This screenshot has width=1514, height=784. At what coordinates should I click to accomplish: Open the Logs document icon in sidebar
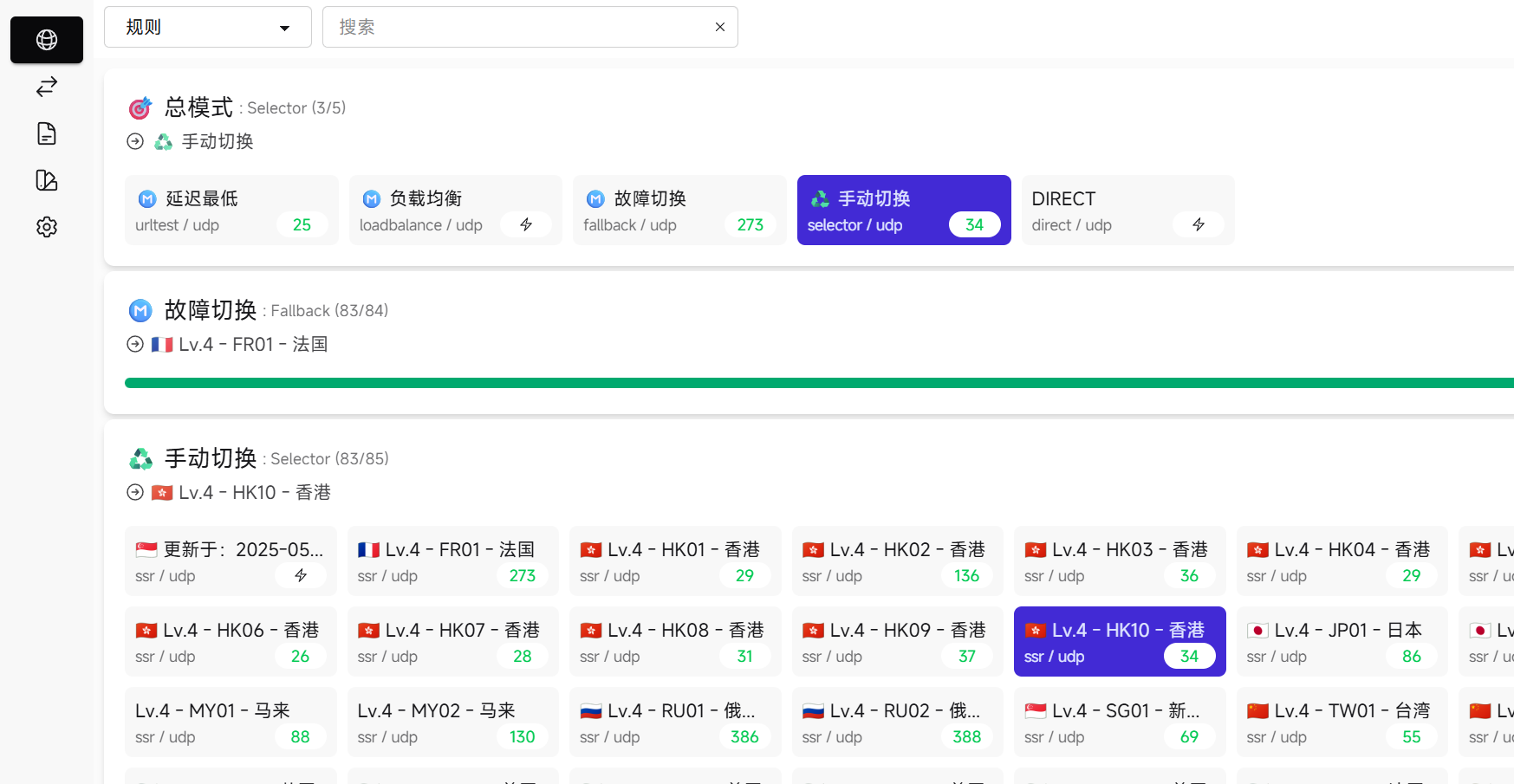pyautogui.click(x=47, y=133)
